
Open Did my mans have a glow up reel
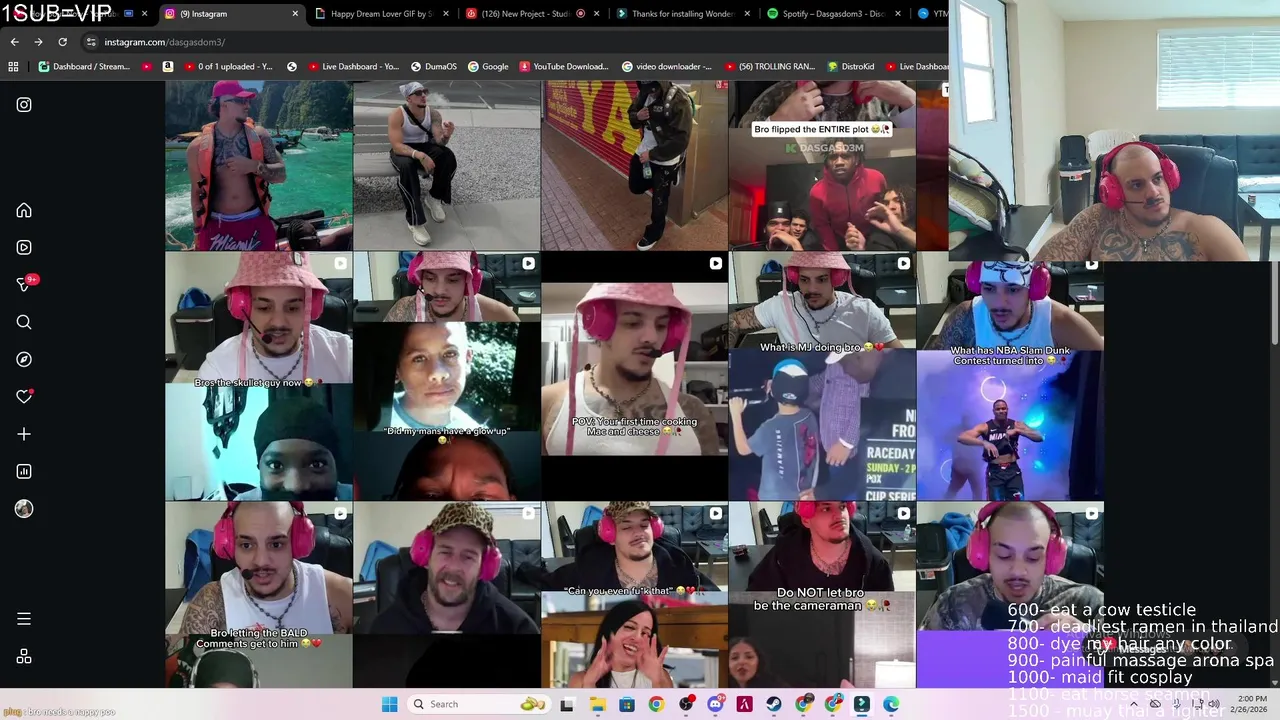pyautogui.click(x=446, y=376)
